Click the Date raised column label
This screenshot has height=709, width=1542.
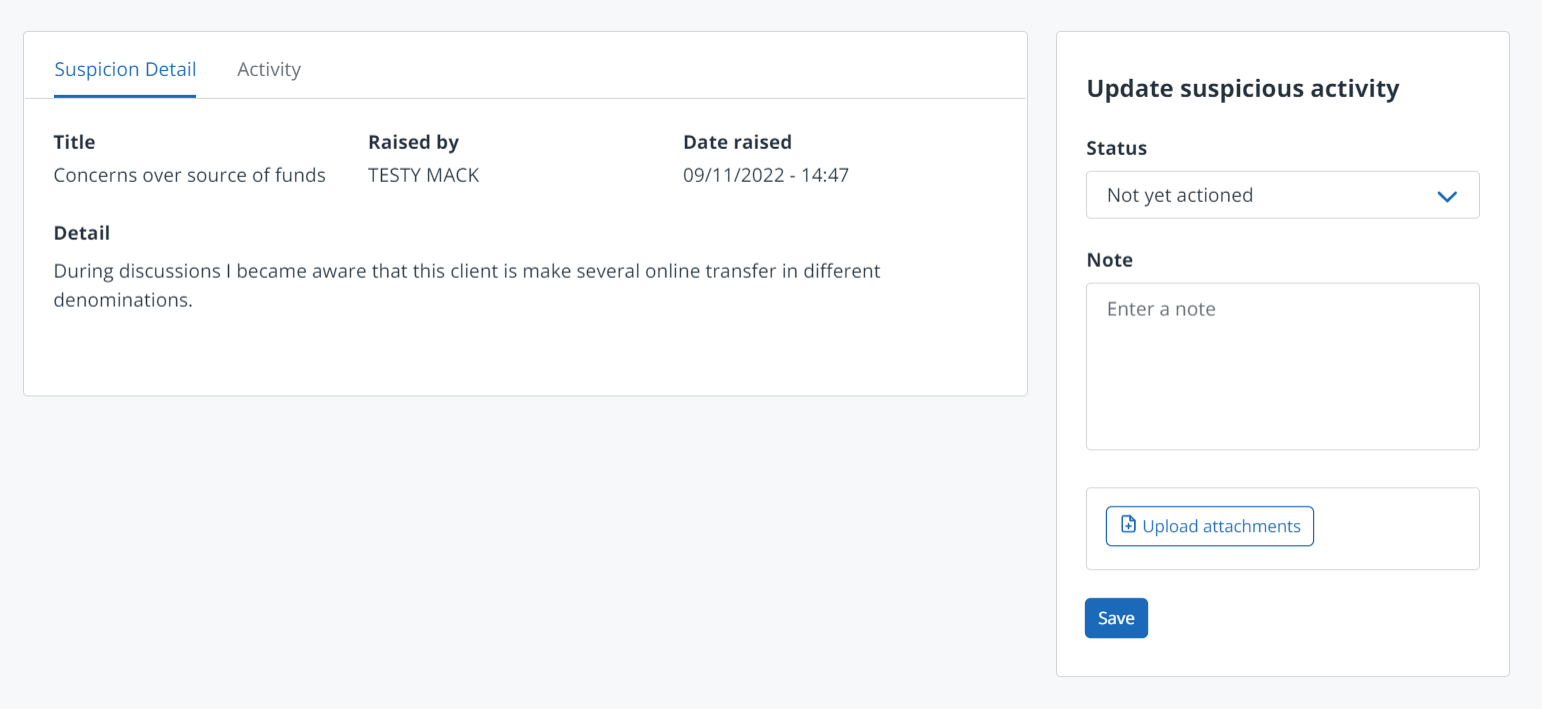[x=737, y=142]
